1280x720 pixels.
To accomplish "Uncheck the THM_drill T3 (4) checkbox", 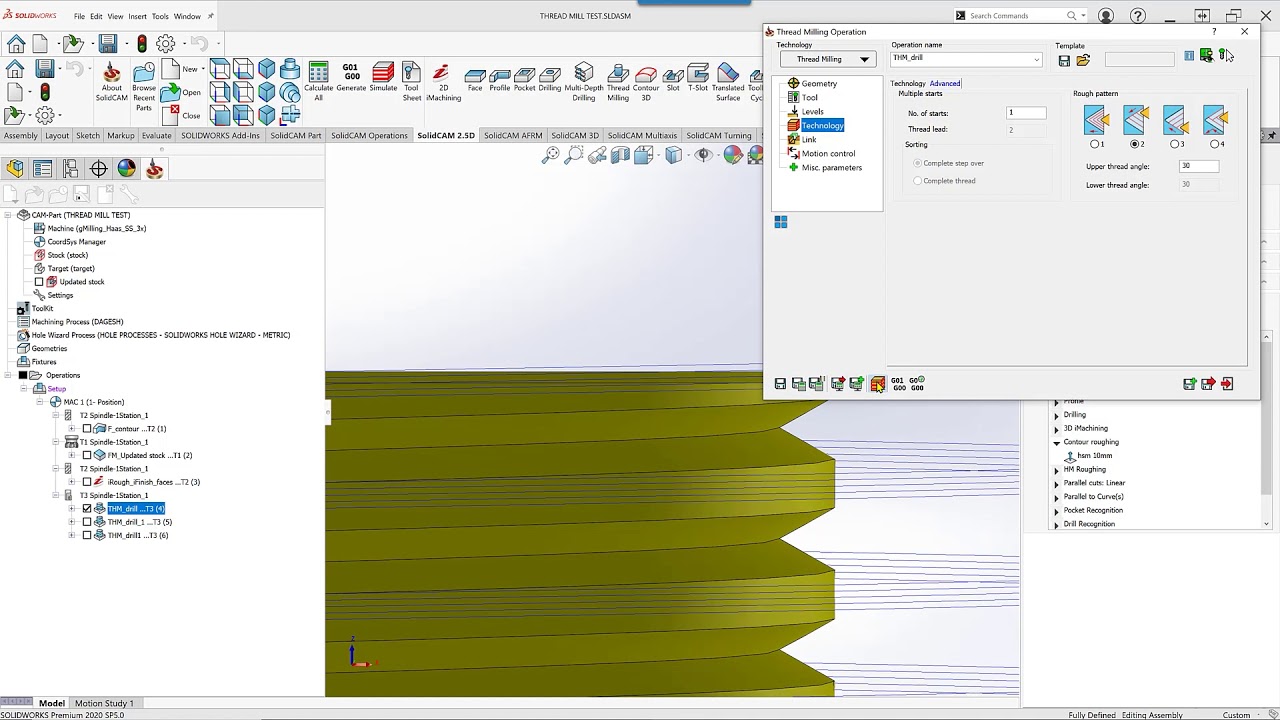I will pyautogui.click(x=87, y=509).
